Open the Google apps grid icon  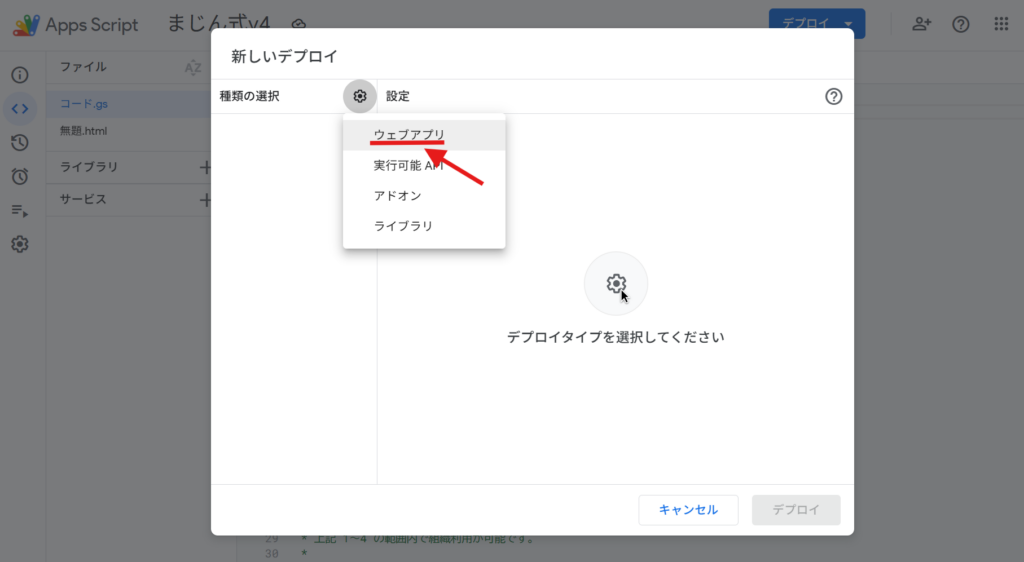click(x=1000, y=24)
